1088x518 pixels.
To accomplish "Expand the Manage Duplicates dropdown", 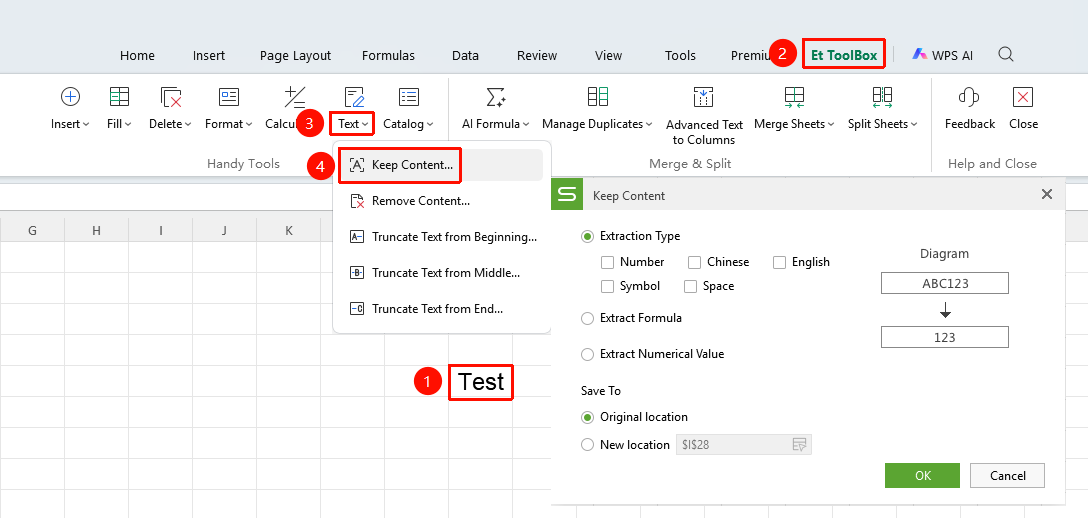I will pyautogui.click(x=649, y=125).
